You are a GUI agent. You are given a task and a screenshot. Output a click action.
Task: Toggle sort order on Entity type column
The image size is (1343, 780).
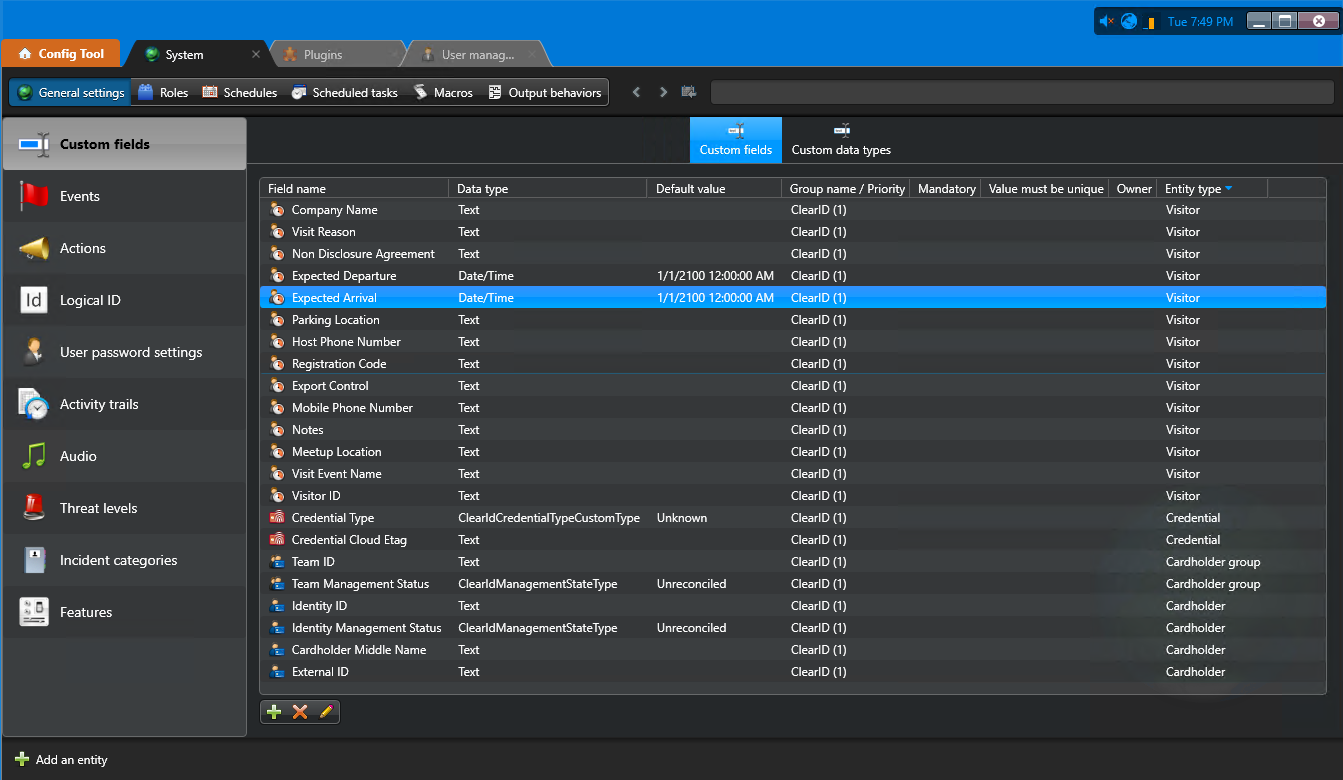point(1199,188)
